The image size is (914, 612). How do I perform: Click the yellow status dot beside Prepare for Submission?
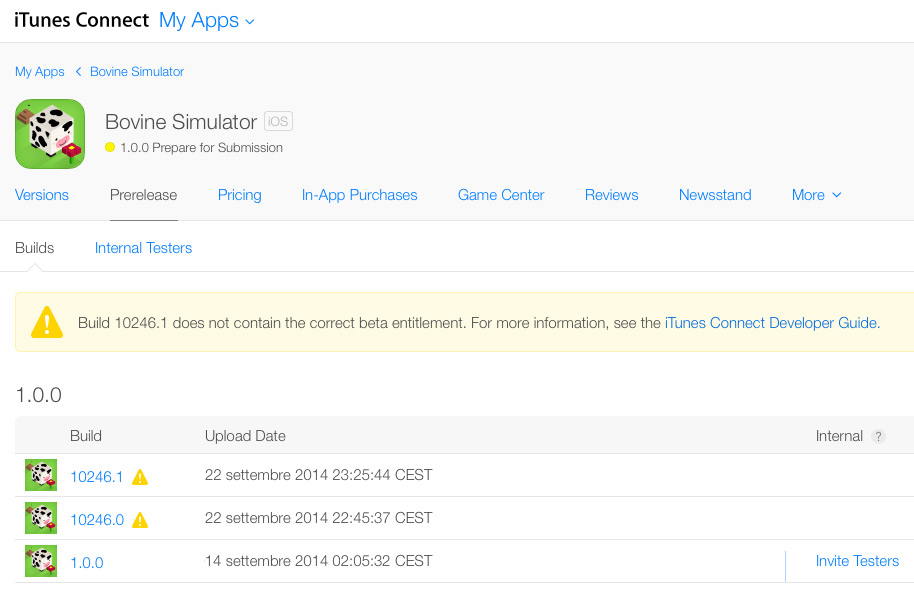[x=110, y=147]
